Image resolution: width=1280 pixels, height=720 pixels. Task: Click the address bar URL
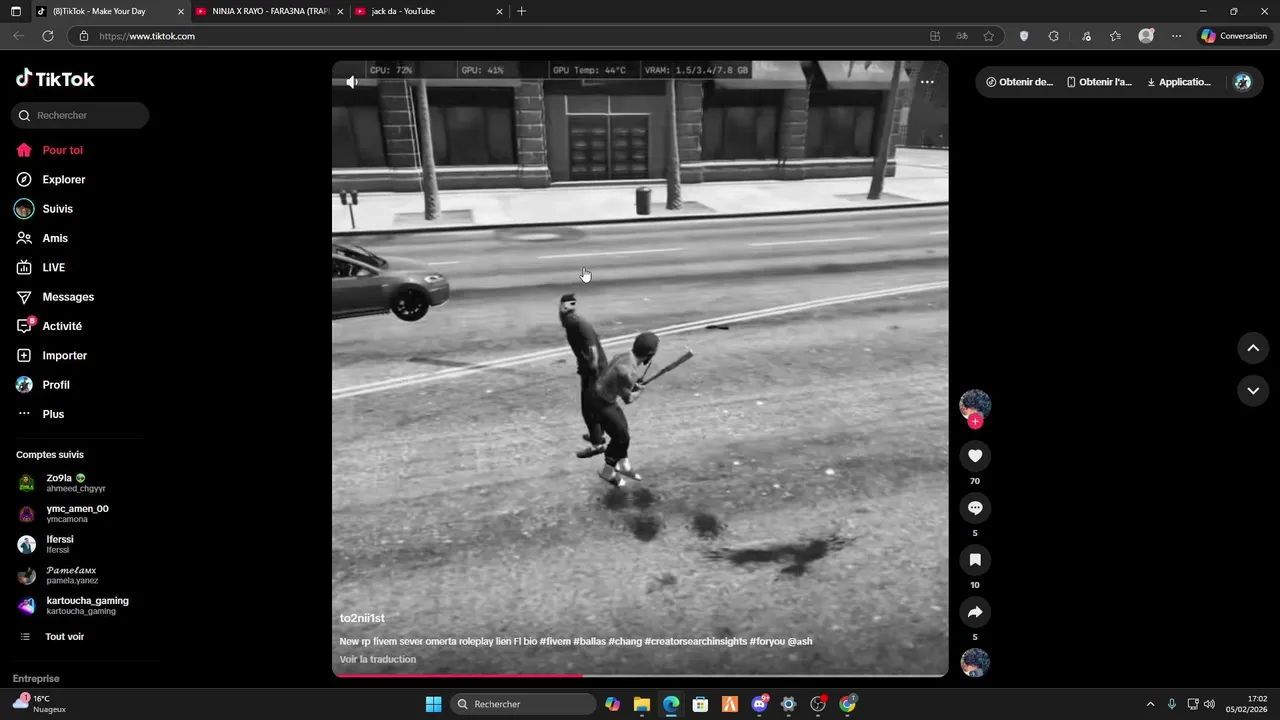(x=147, y=36)
